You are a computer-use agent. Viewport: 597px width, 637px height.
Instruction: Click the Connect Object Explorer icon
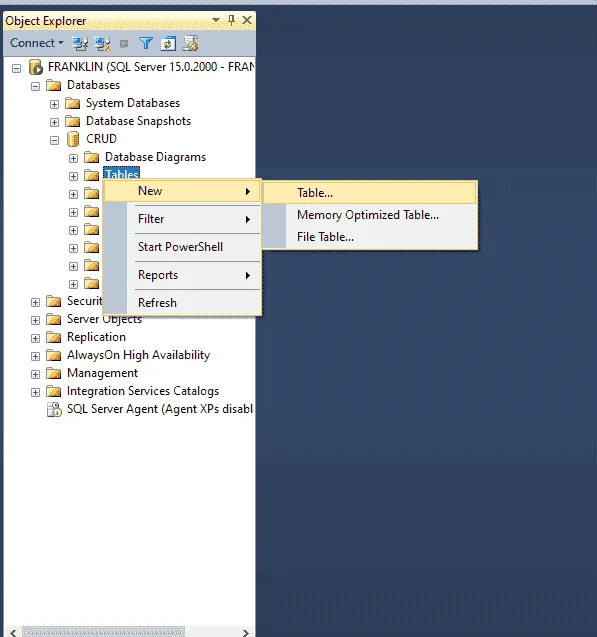click(x=80, y=43)
